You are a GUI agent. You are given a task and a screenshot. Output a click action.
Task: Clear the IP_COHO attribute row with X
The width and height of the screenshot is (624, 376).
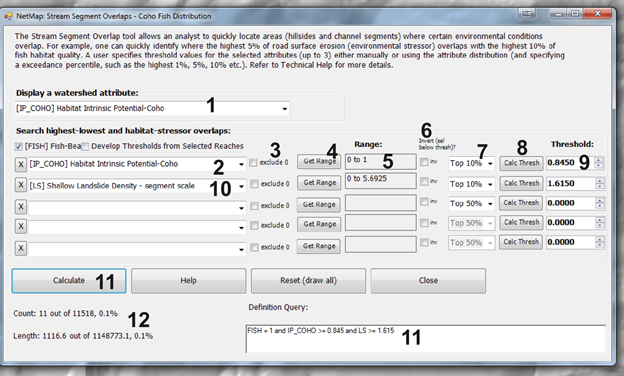pos(21,164)
